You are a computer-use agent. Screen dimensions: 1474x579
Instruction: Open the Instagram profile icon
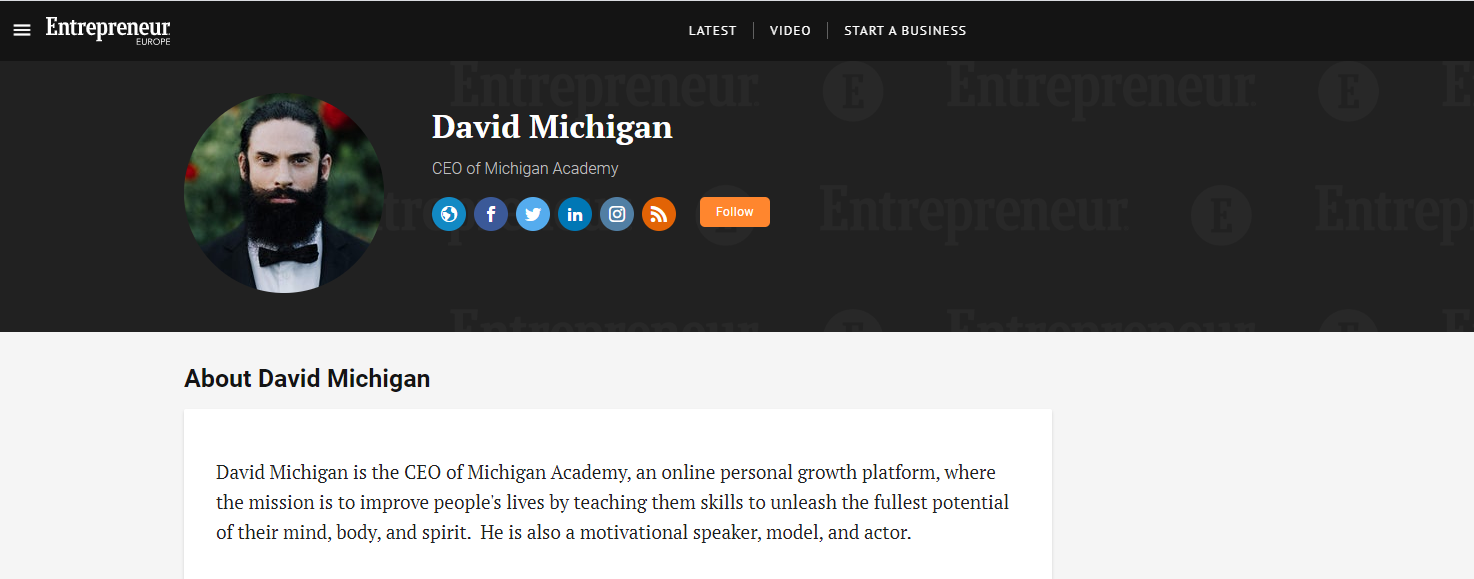point(617,214)
